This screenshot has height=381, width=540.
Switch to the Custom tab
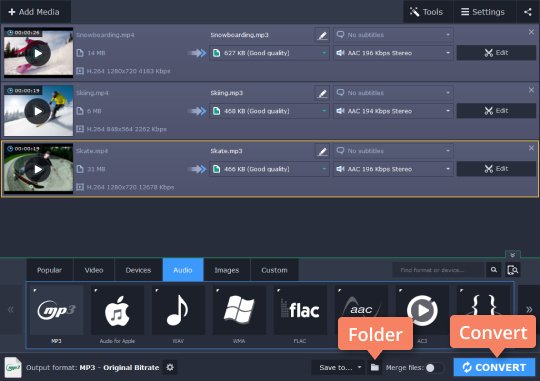click(x=274, y=270)
